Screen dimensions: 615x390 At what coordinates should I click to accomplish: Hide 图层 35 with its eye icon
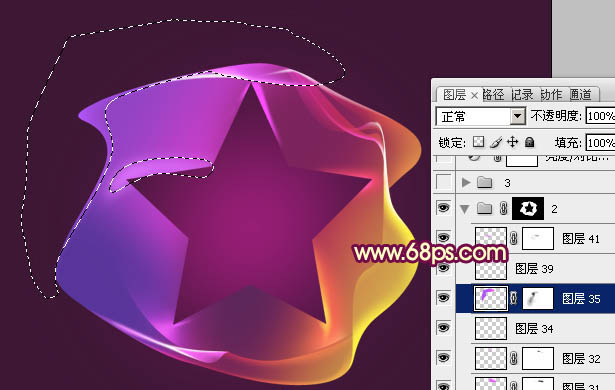point(443,298)
